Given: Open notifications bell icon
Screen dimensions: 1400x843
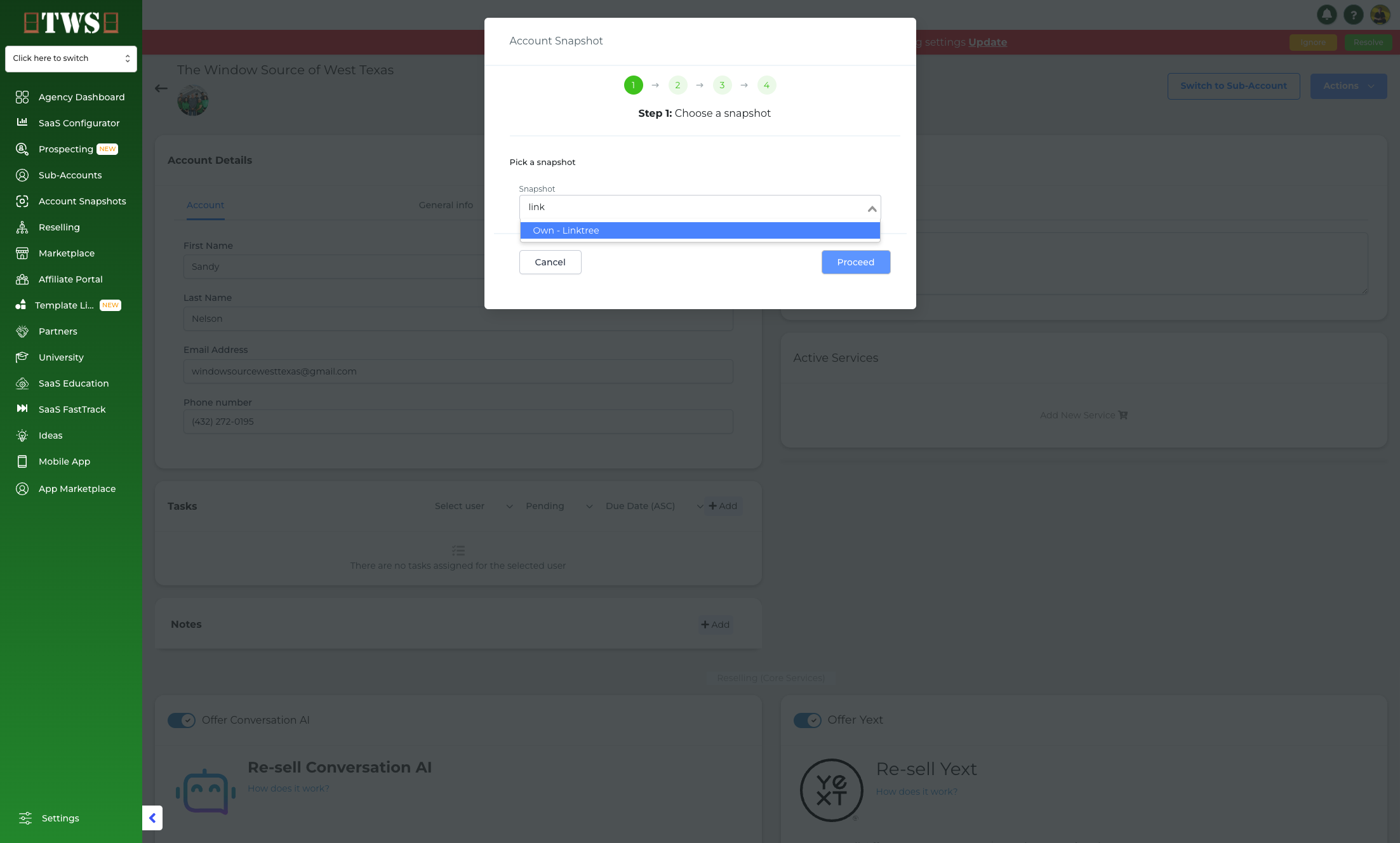Looking at the screenshot, I should point(1327,14).
